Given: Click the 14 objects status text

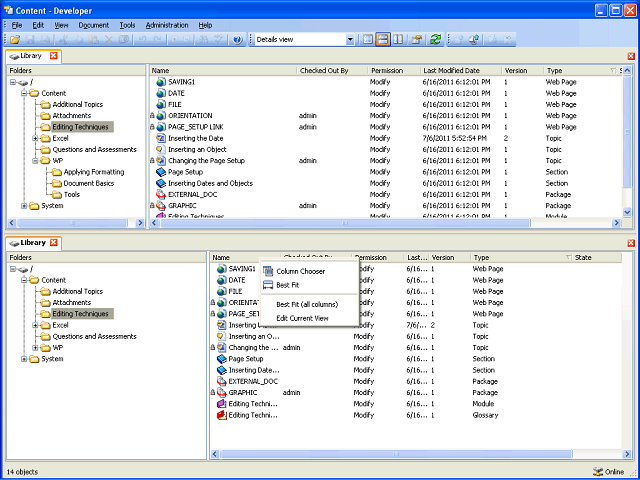Looking at the screenshot, I should pos(22,472).
